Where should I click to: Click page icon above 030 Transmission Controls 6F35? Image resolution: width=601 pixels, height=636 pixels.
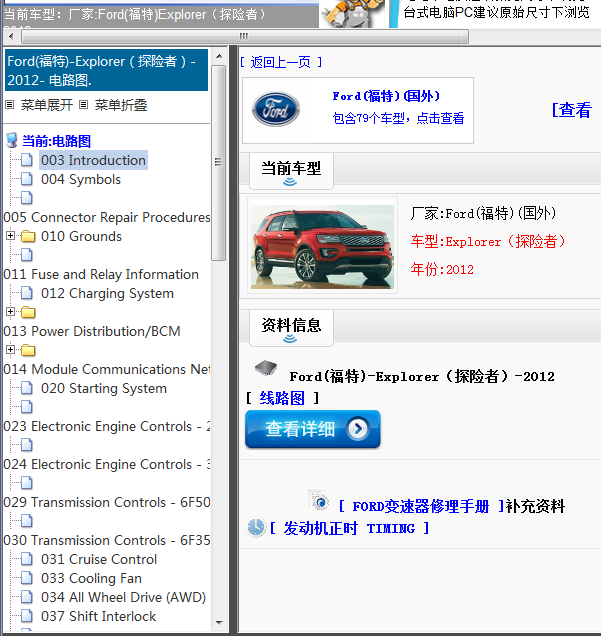[x=27, y=521]
